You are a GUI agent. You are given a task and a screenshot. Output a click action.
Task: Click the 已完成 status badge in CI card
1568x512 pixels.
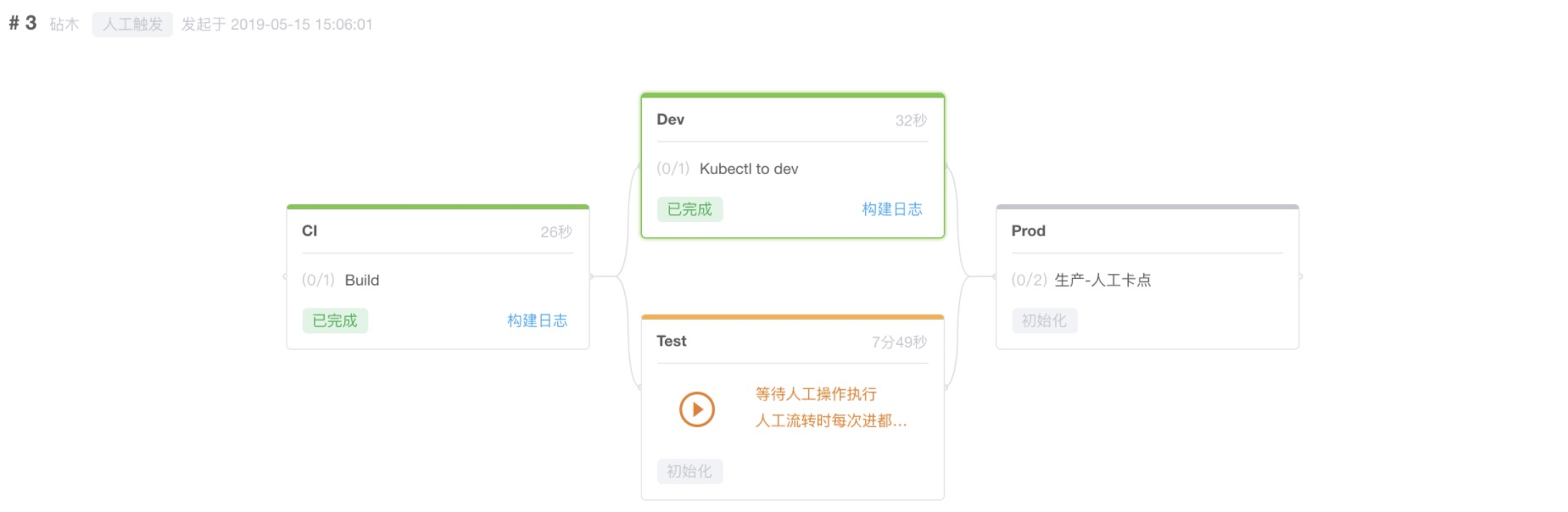click(335, 320)
